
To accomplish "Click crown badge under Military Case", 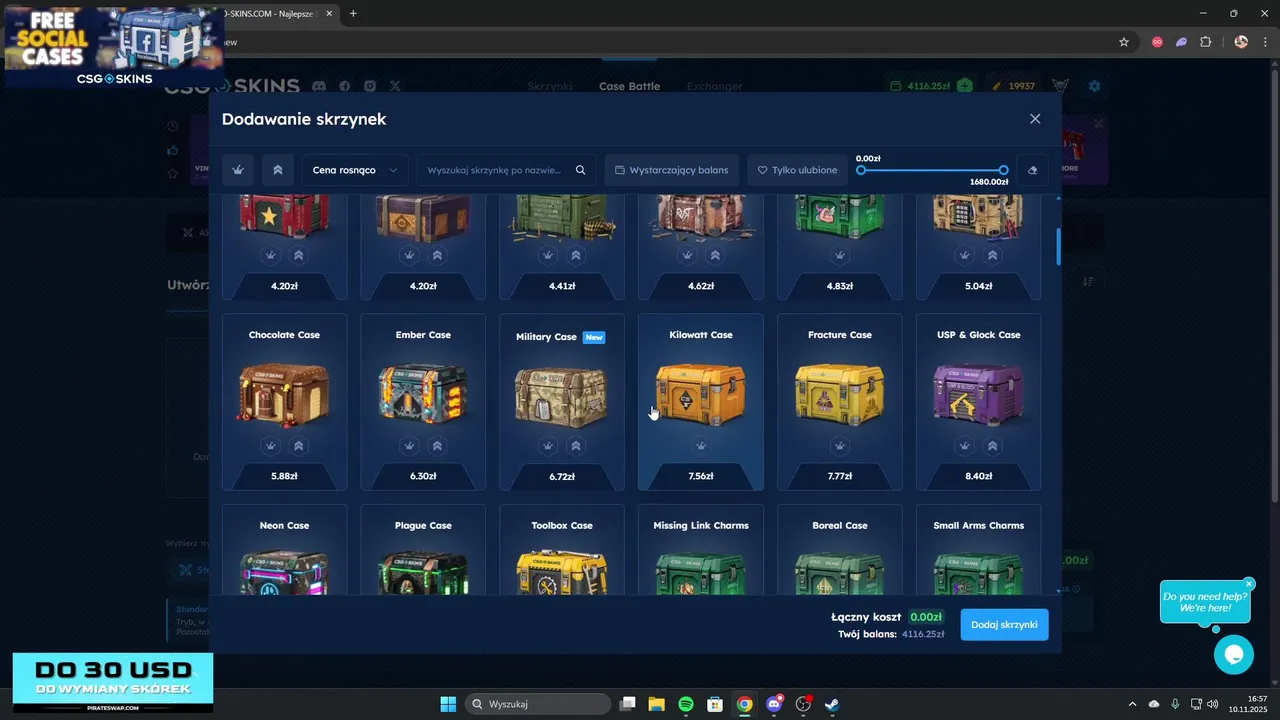I will point(548,445).
